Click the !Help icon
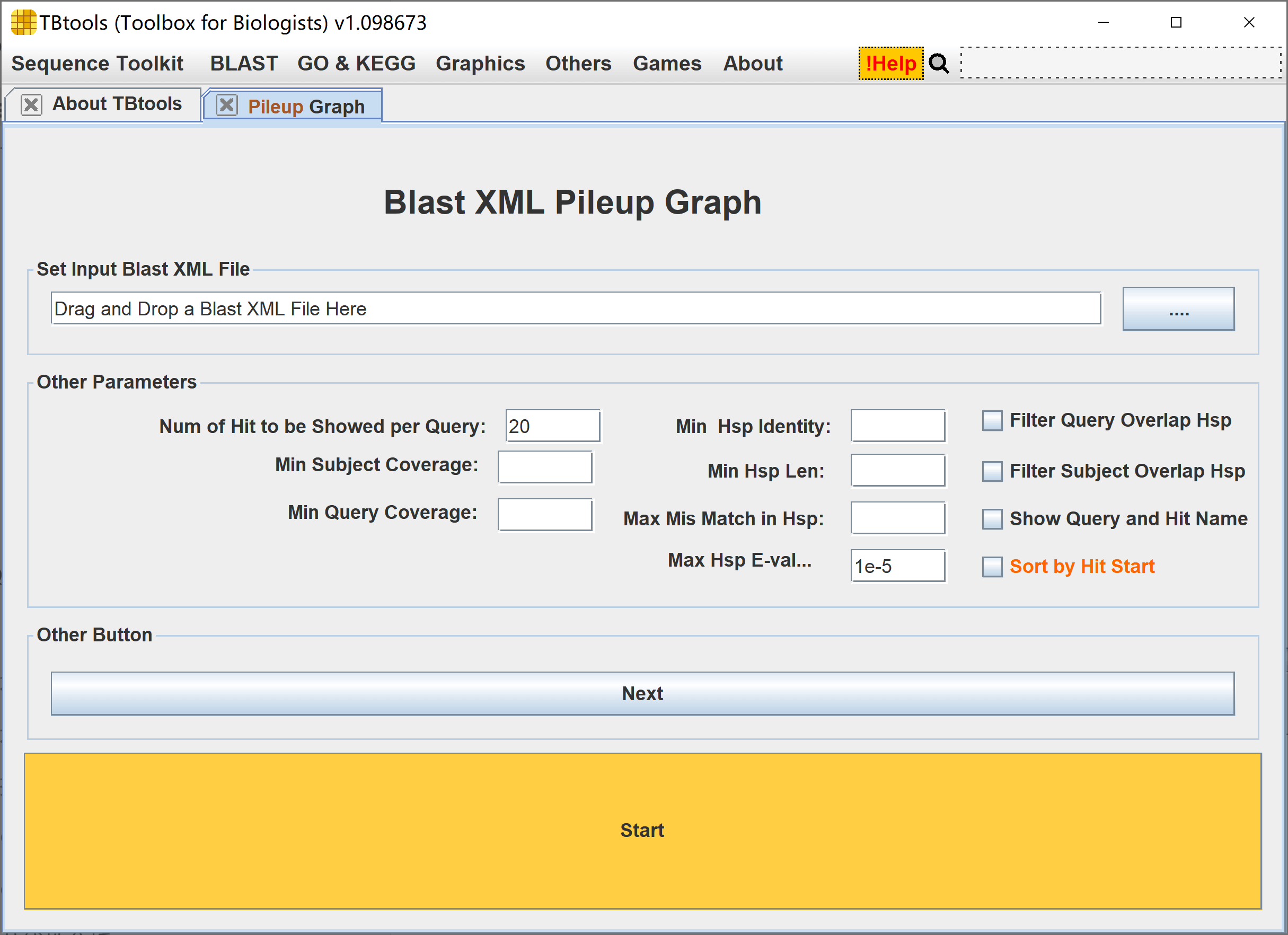1288x935 pixels. point(891,64)
